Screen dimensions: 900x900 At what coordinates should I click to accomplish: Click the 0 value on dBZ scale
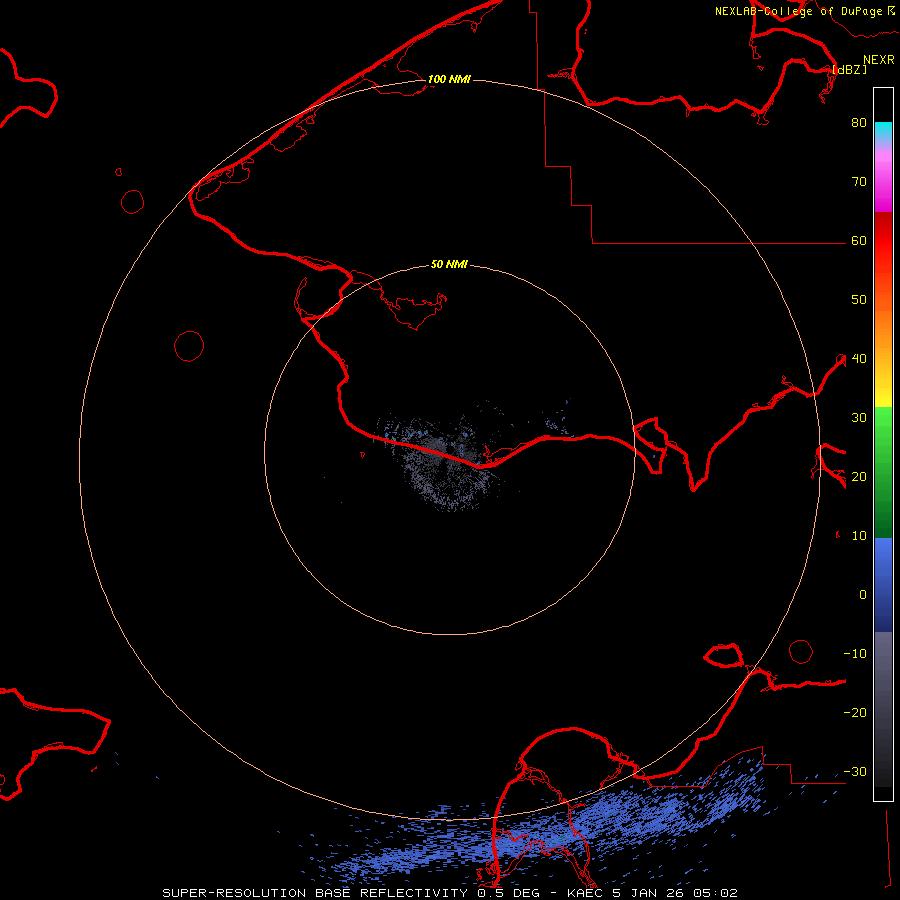[863, 595]
